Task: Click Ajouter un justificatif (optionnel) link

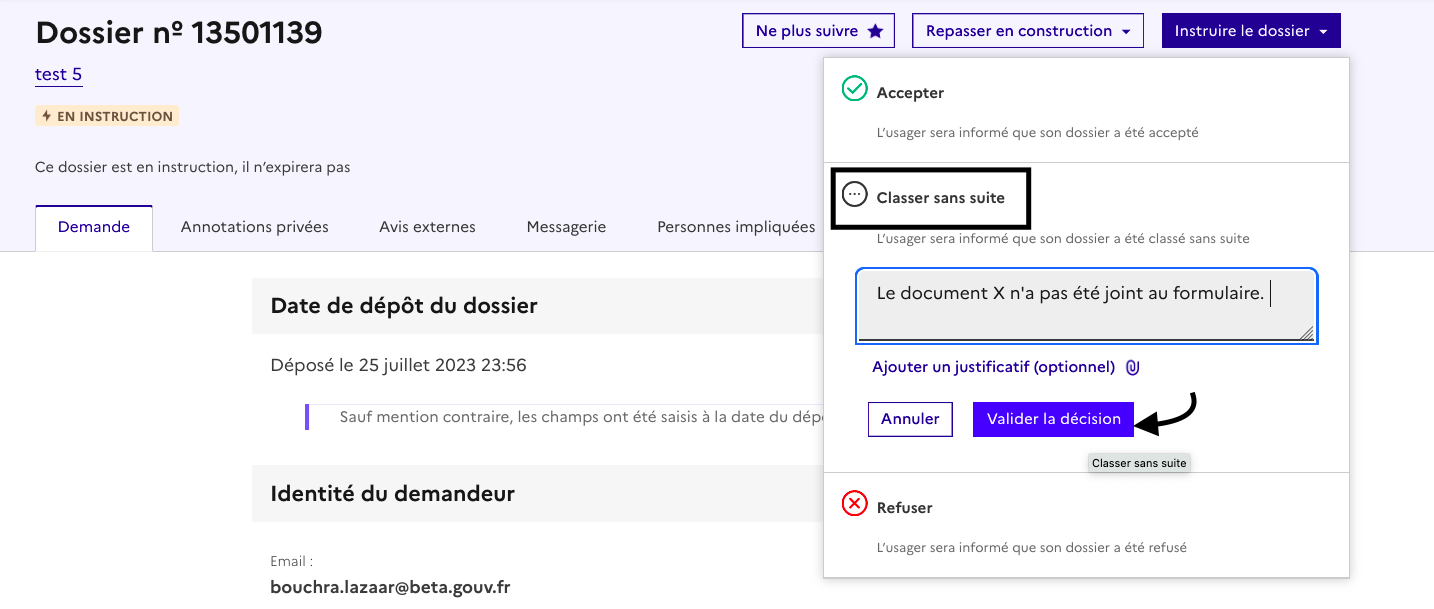Action: (993, 367)
